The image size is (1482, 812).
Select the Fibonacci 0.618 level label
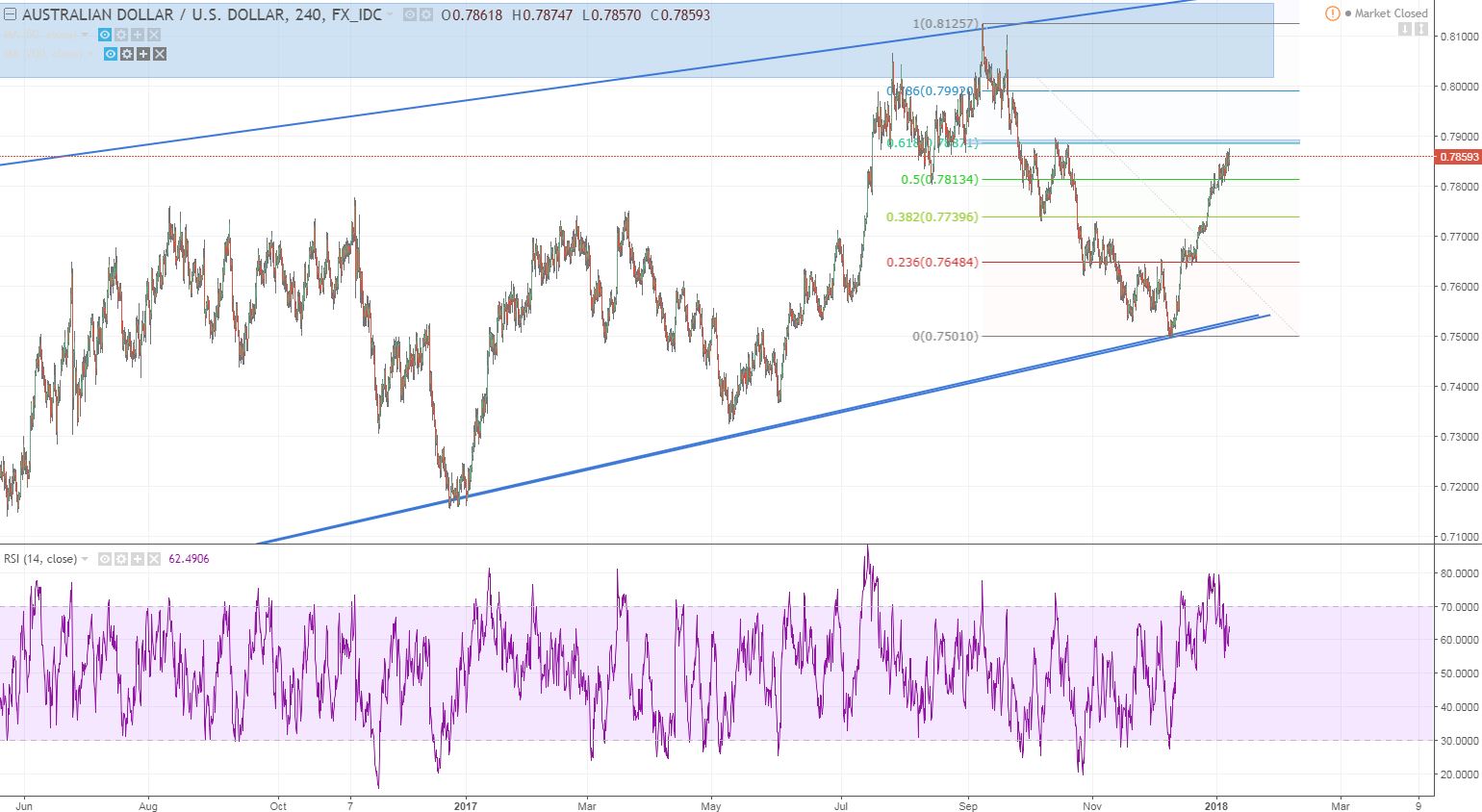tap(933, 143)
